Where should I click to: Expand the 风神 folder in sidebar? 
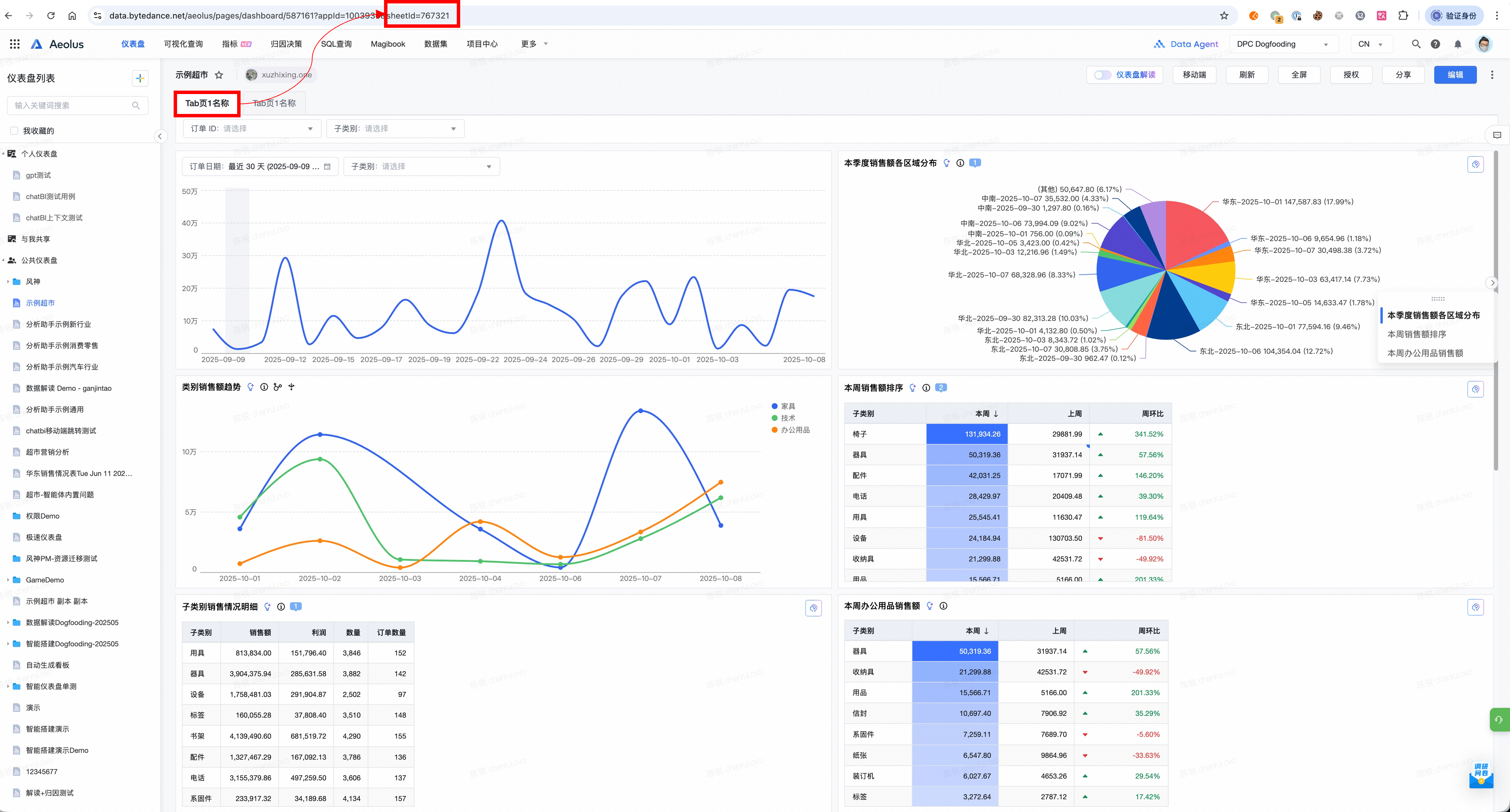[x=8, y=281]
